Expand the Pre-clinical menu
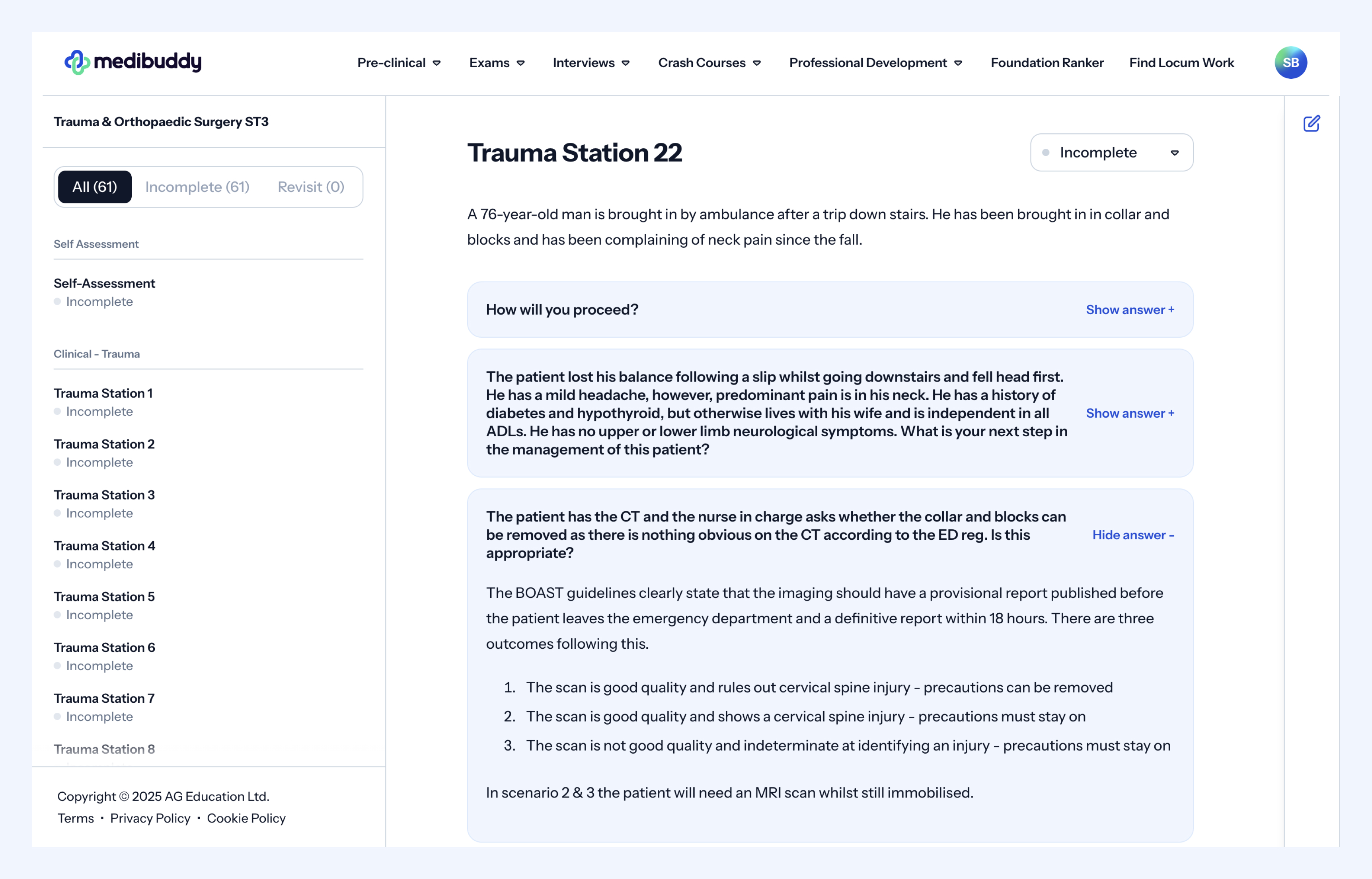Screen dimensions: 1372x879 [399, 63]
